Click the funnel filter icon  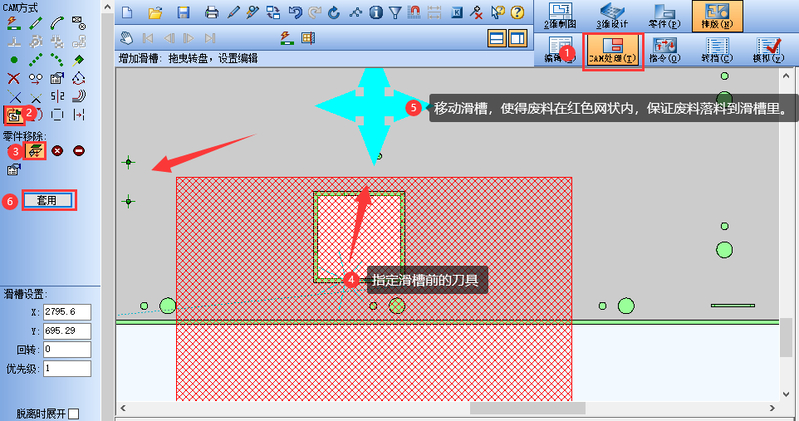395,13
